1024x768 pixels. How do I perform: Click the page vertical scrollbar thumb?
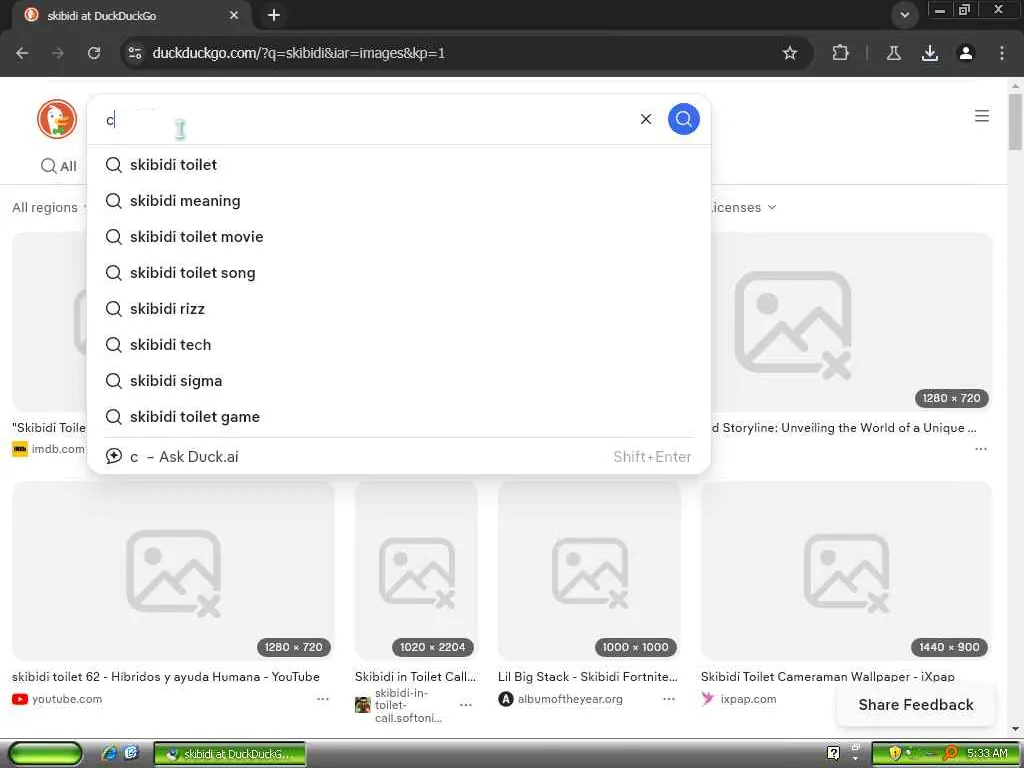click(x=1015, y=121)
